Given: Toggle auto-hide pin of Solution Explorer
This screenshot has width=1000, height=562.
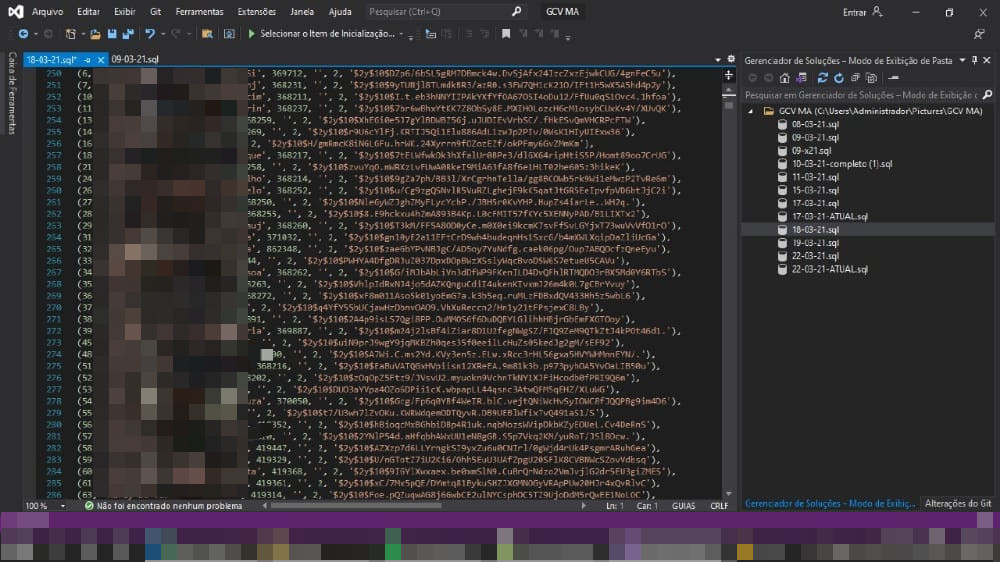Looking at the screenshot, I should (974, 60).
